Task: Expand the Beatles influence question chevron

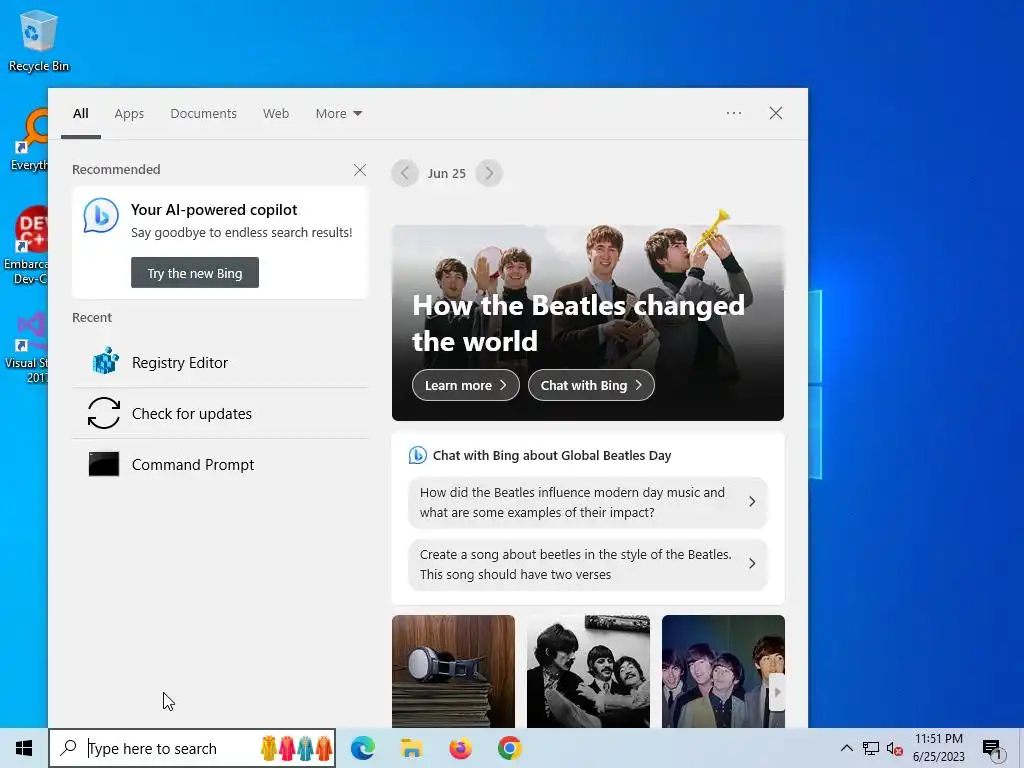Action: [752, 502]
